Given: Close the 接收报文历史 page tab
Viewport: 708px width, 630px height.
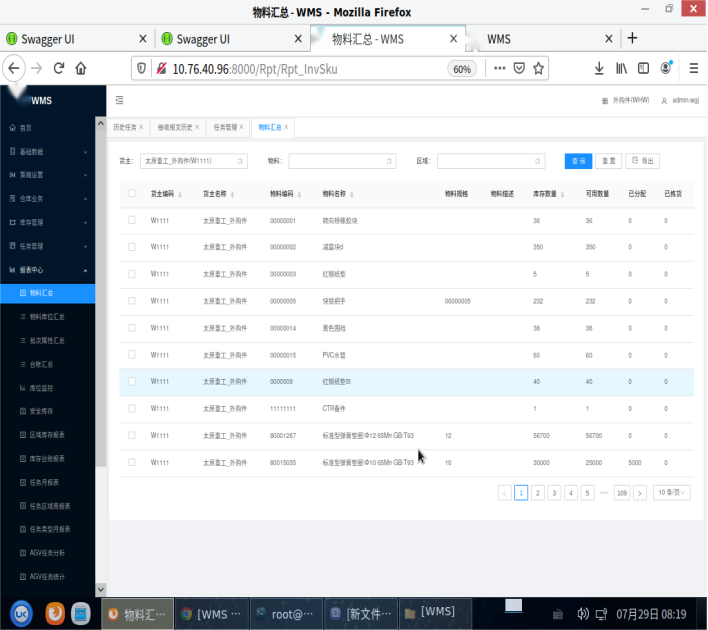Looking at the screenshot, I should point(197,127).
